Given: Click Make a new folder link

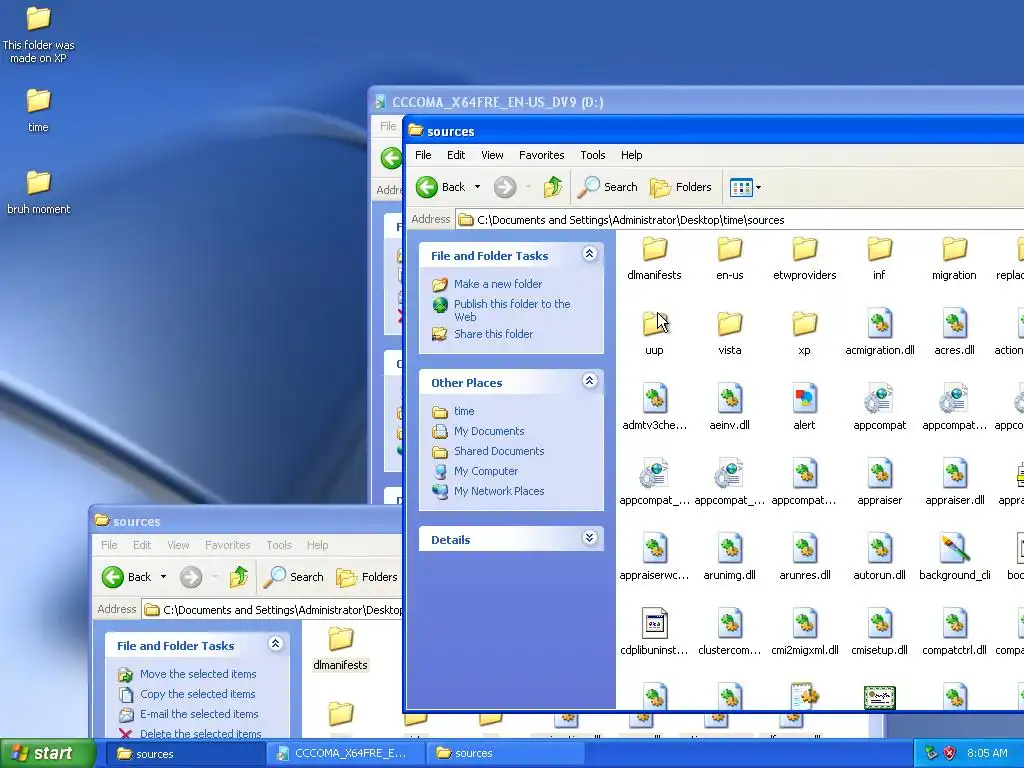Looking at the screenshot, I should [x=498, y=284].
